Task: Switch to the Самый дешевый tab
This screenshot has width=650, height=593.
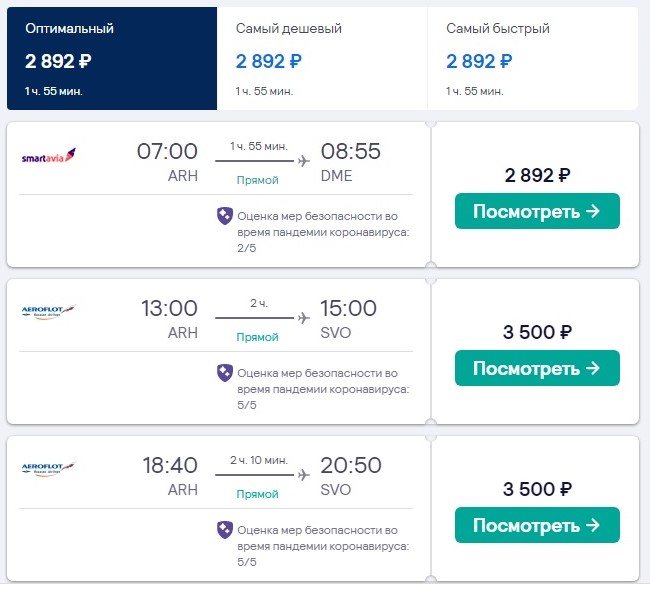Action: click(x=322, y=58)
